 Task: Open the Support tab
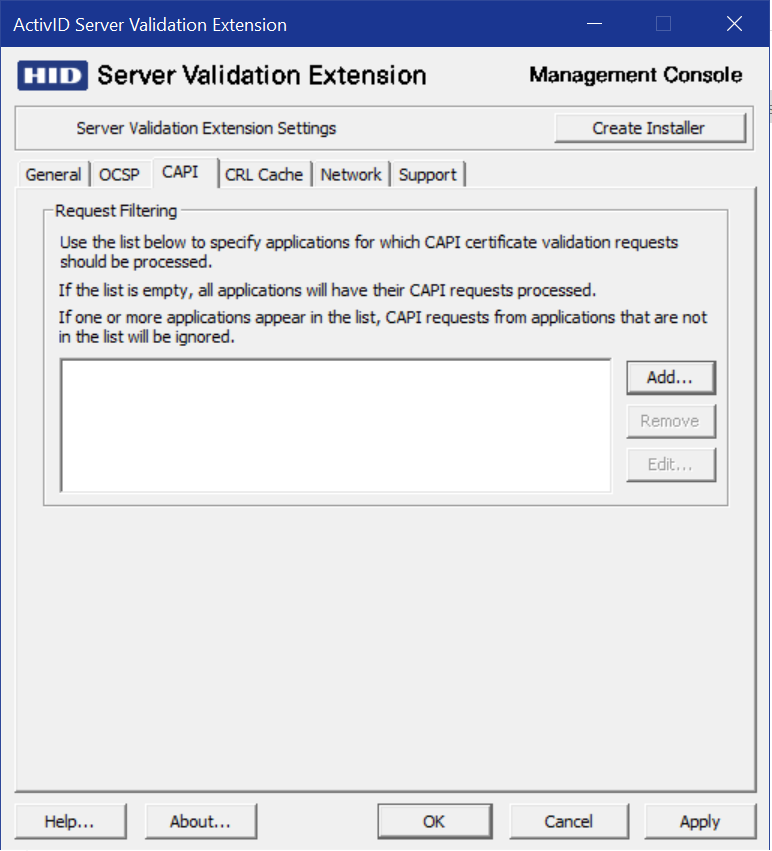tap(427, 175)
